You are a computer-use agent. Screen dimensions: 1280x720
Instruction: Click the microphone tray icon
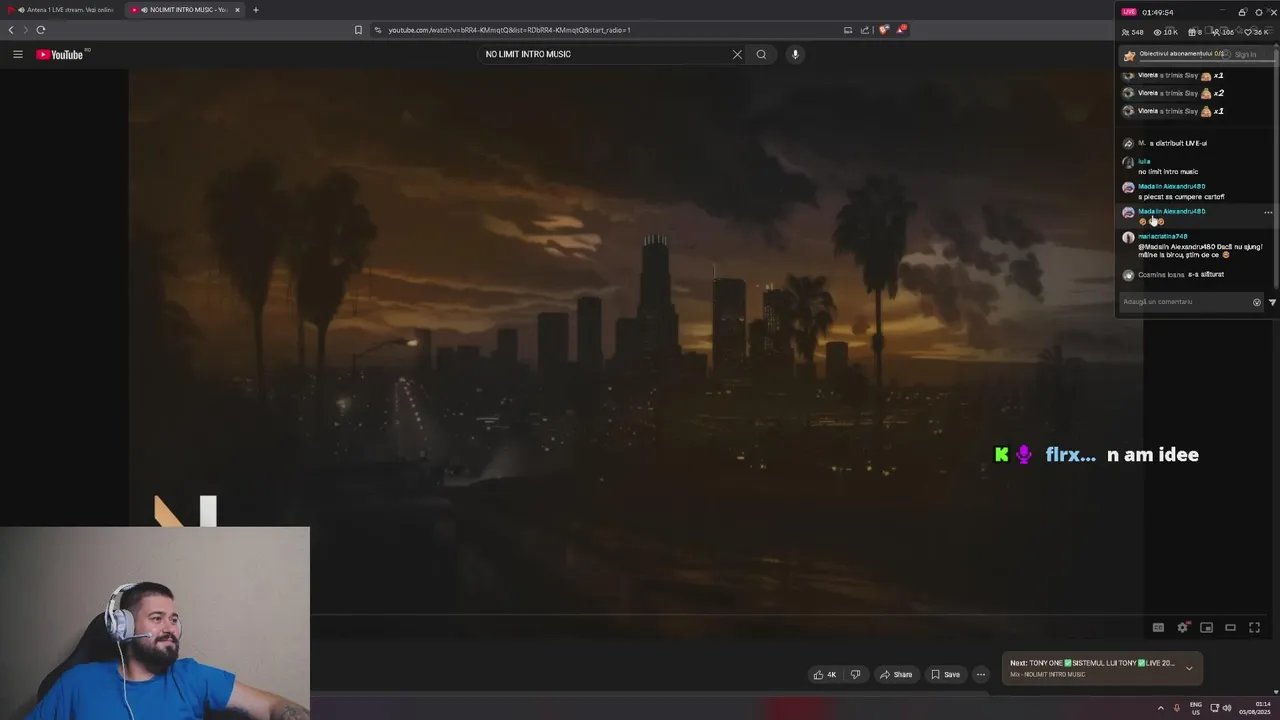[x=1177, y=708]
